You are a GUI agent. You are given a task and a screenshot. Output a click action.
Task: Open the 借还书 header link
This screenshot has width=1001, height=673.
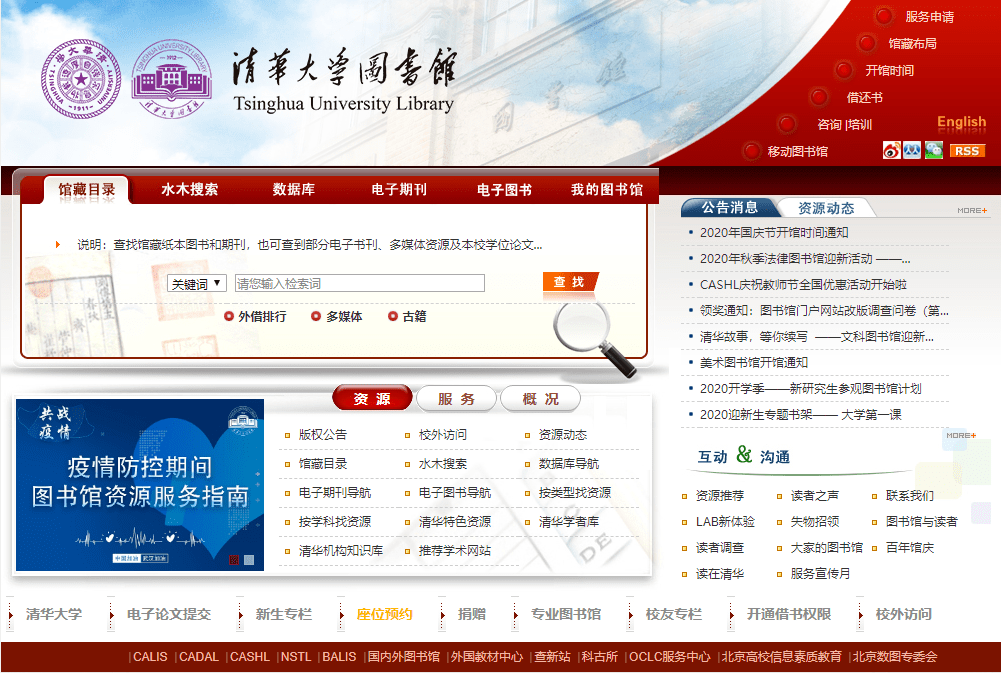[x=864, y=98]
